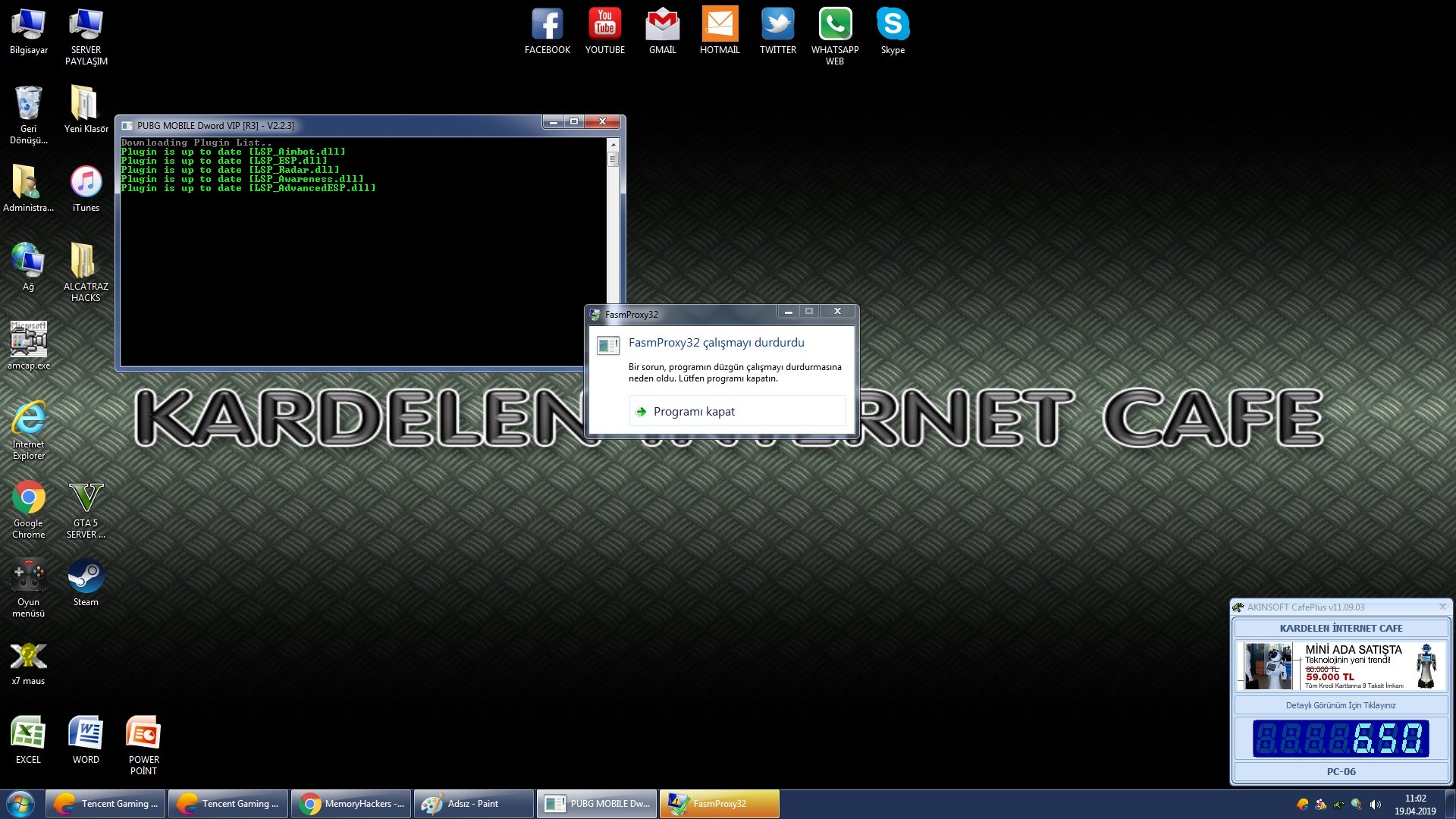Viewport: 1456px width, 819px height.
Task: Close the PUBG MOBILE Dword VIP console window
Action: coord(602,122)
